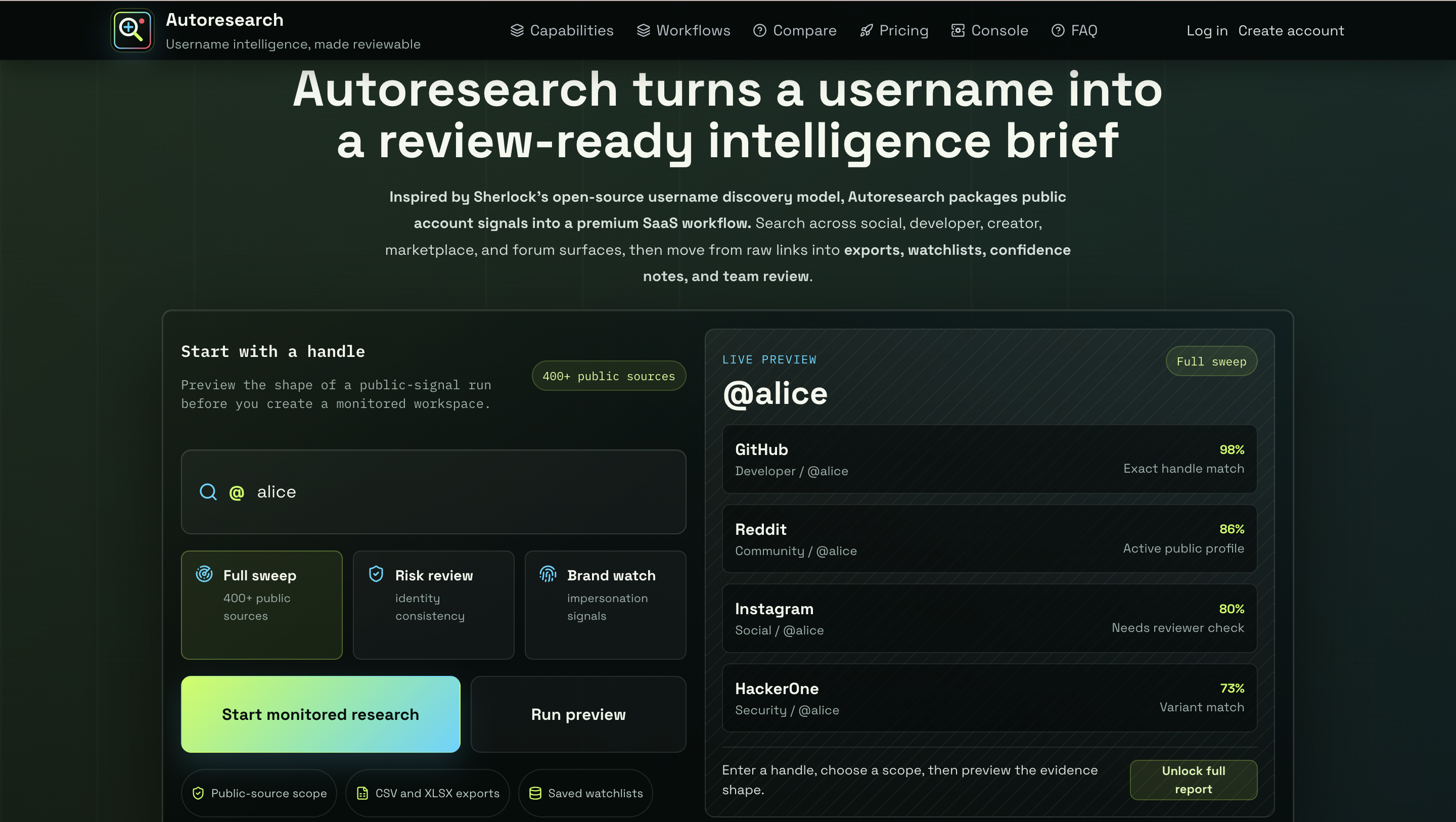Click the Active public profile note
1456x822 pixels.
pos(1184,549)
